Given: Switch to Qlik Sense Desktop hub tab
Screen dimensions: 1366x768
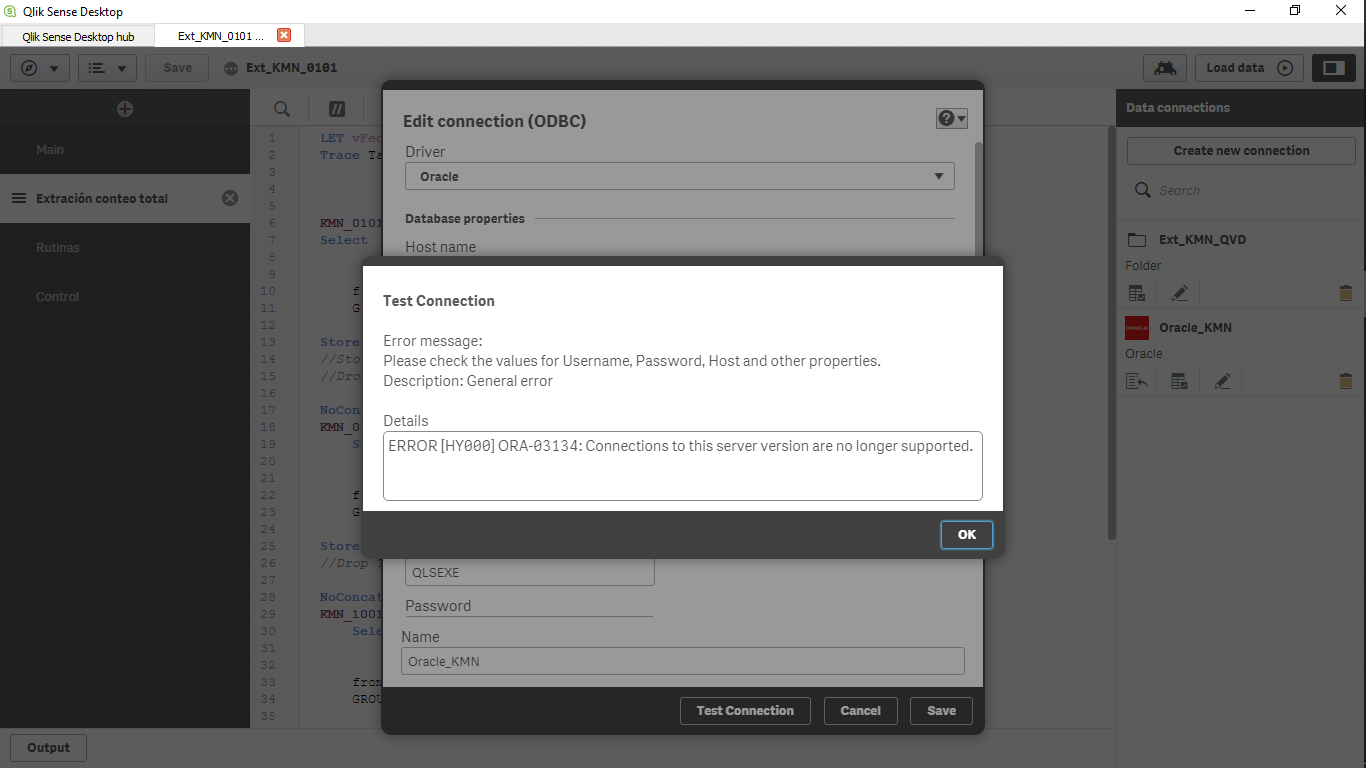Looking at the screenshot, I should click(78, 36).
